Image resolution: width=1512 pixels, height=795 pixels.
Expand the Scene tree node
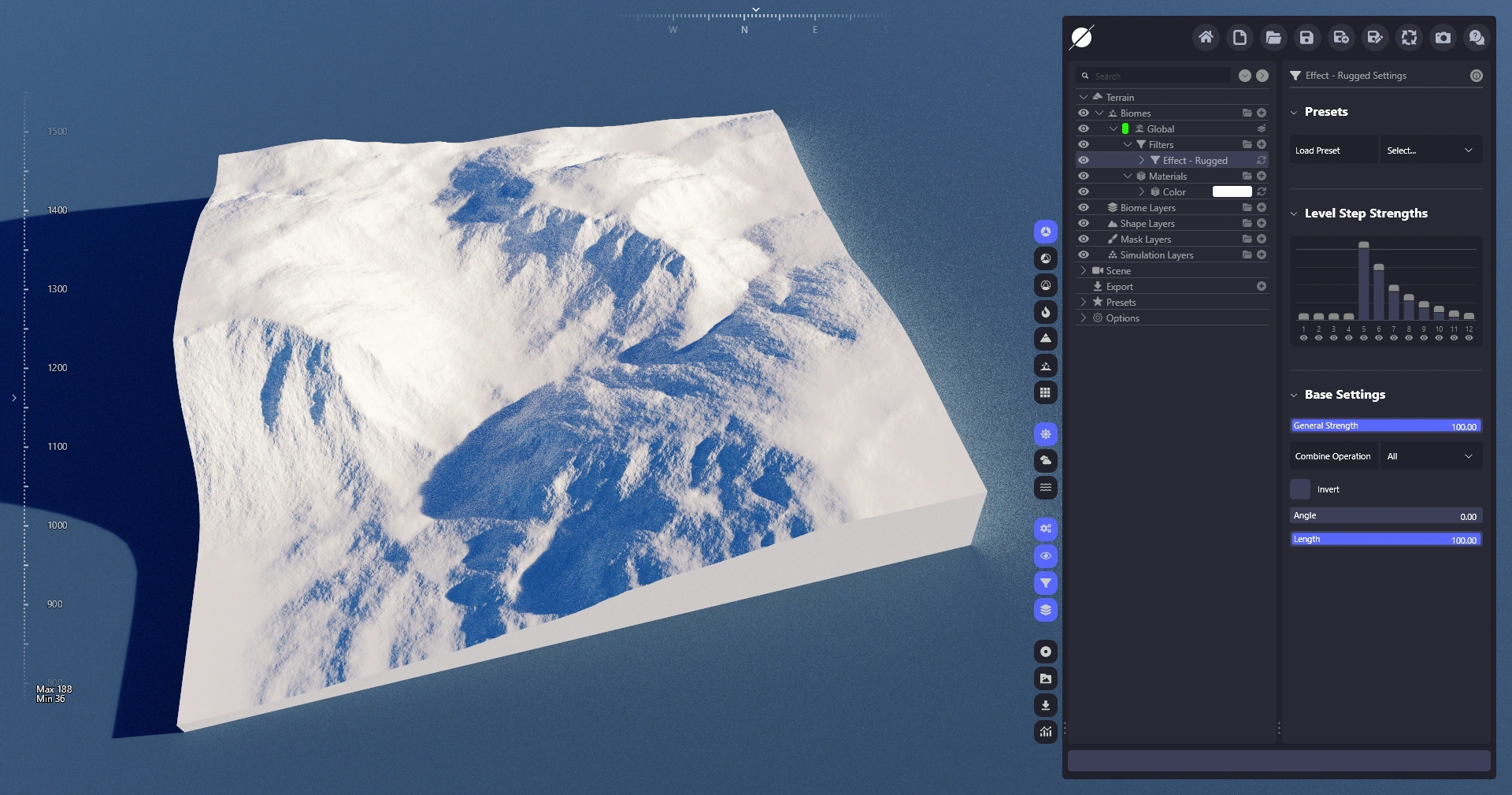1084,270
